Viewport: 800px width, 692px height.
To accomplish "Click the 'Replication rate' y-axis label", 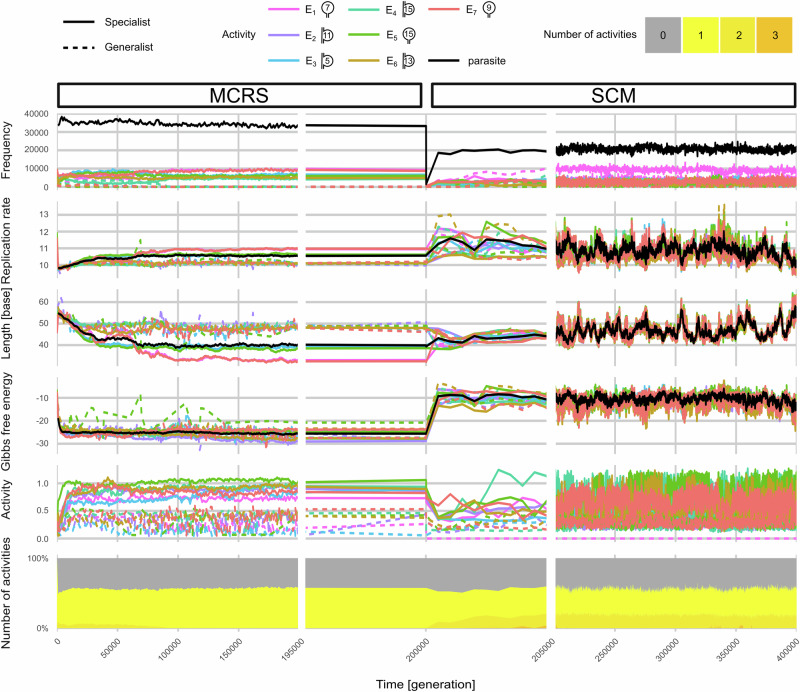I will coord(6,241).
